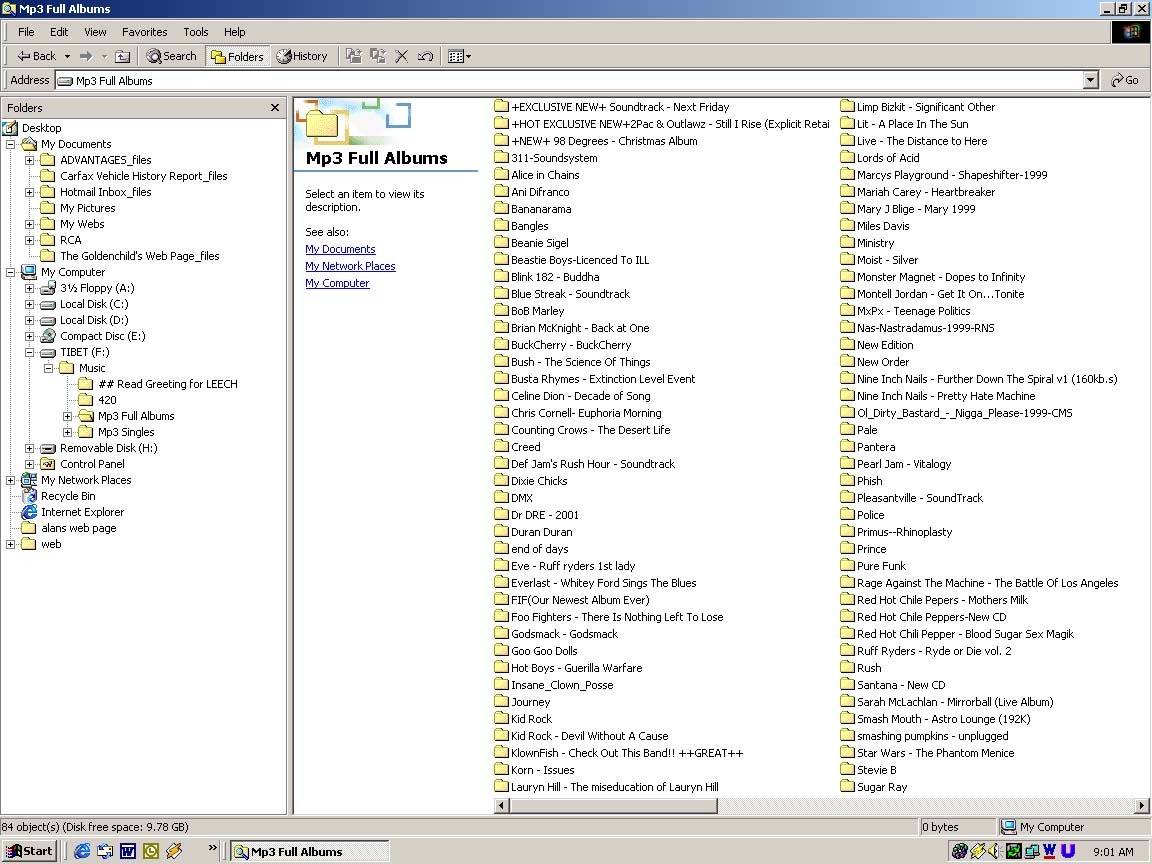The image size is (1152, 864).
Task: Open the Favorites menu
Action: (144, 32)
